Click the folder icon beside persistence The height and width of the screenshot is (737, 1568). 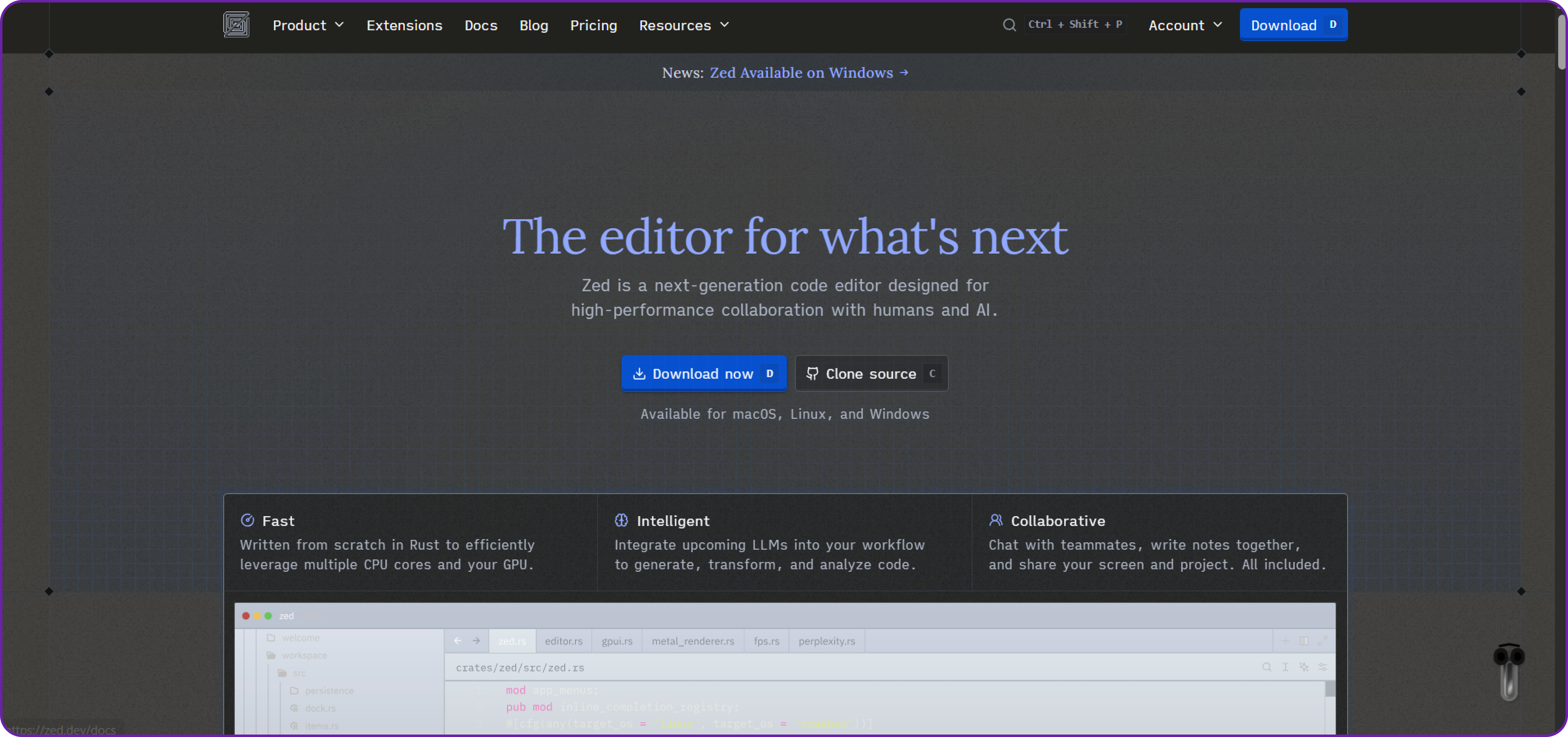point(294,690)
